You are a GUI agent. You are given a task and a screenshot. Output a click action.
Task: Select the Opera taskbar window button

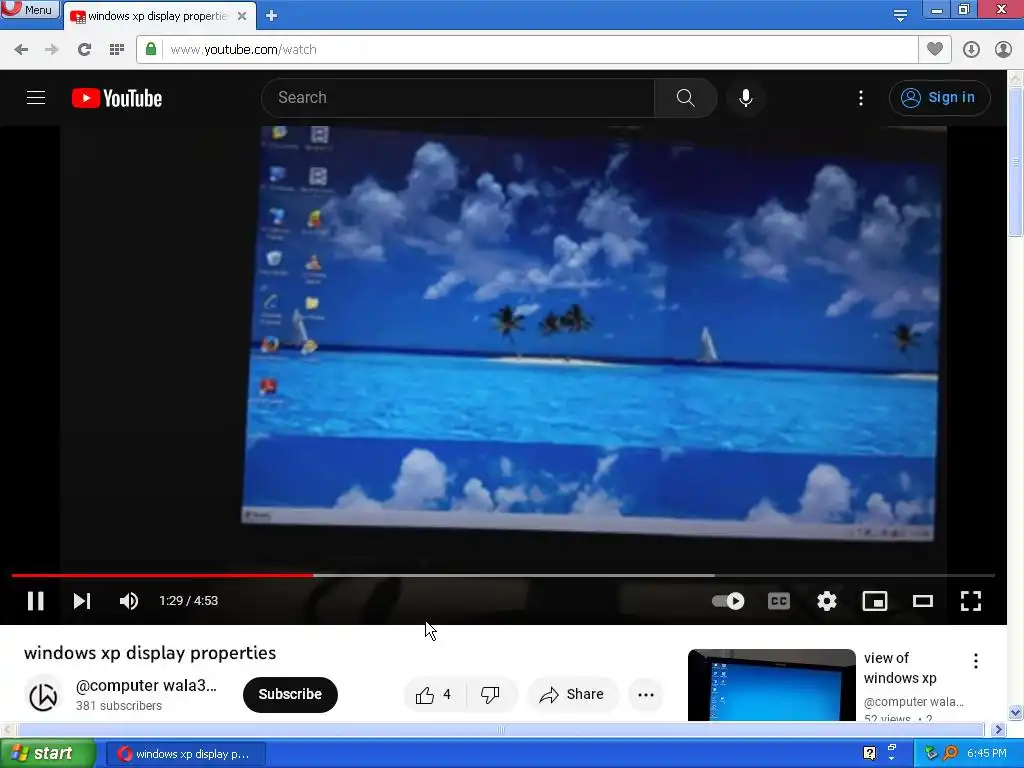pos(186,754)
